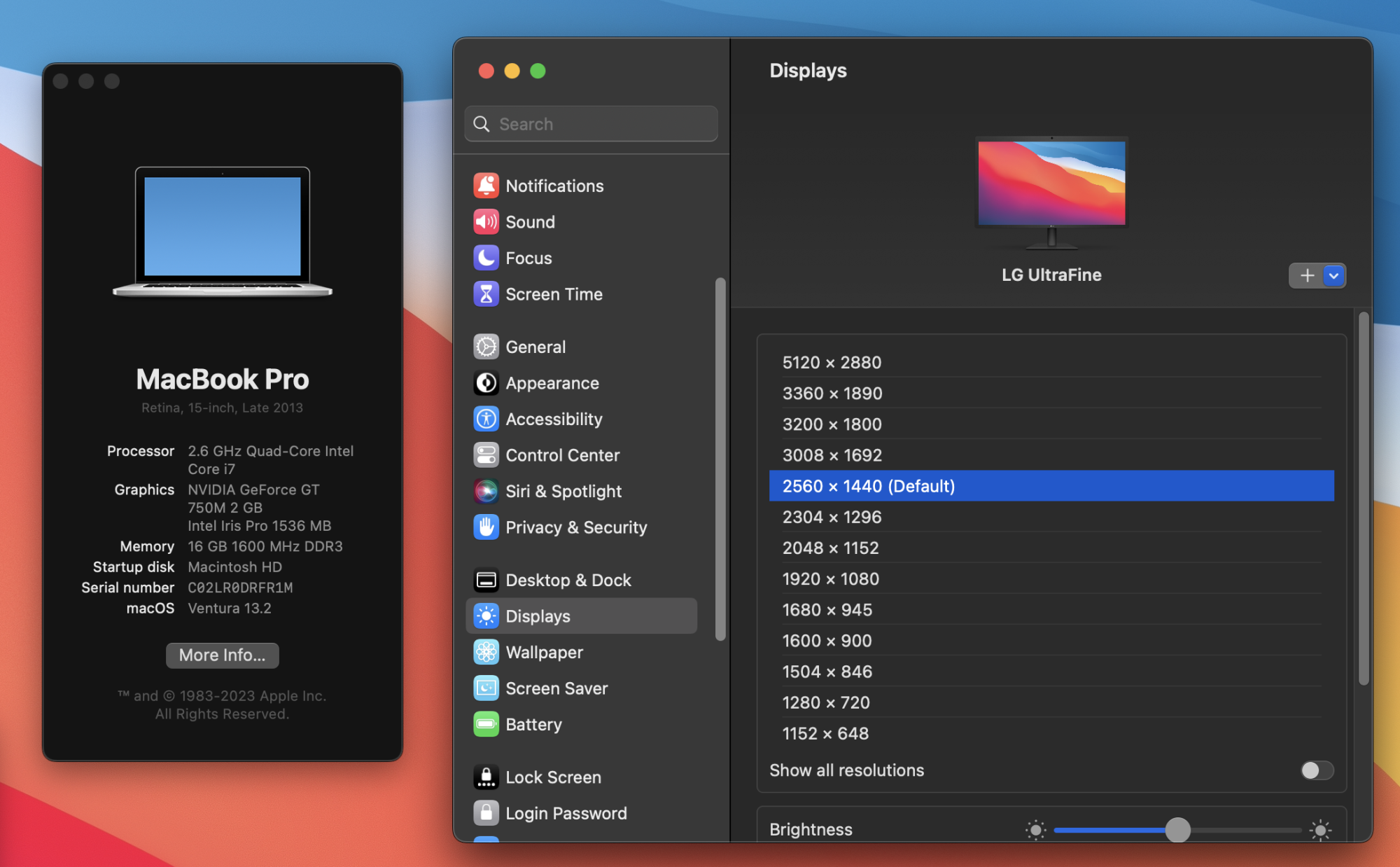
Task: Open Lock Screen settings label
Action: 553,777
